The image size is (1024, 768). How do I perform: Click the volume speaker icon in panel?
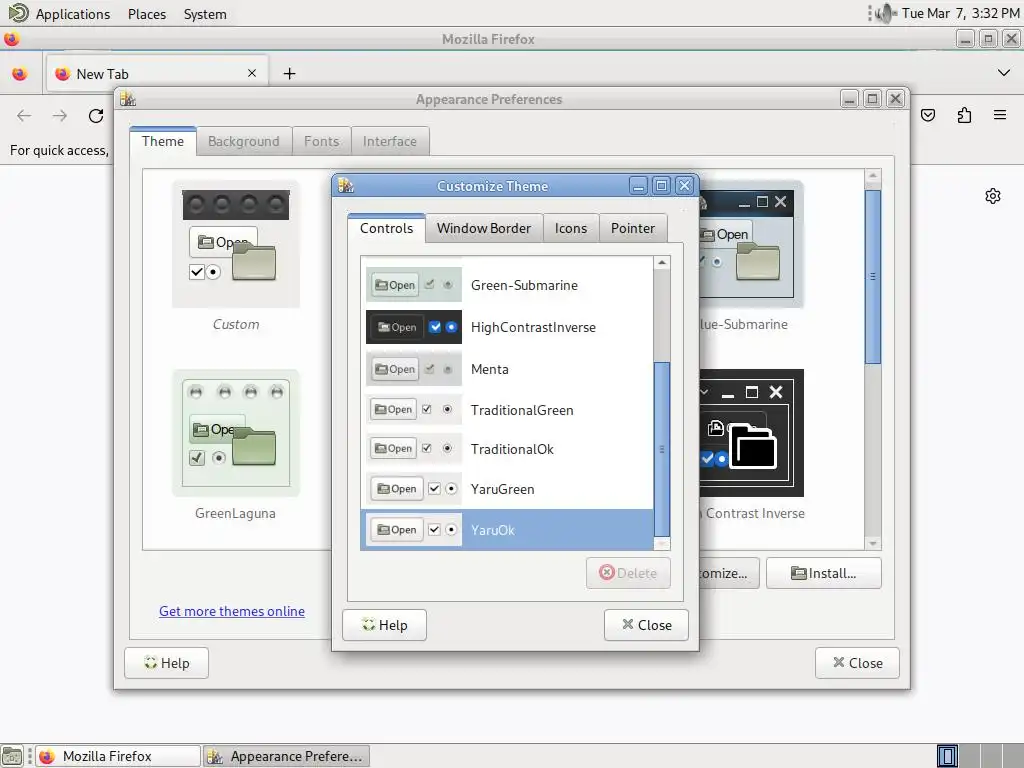coord(886,14)
